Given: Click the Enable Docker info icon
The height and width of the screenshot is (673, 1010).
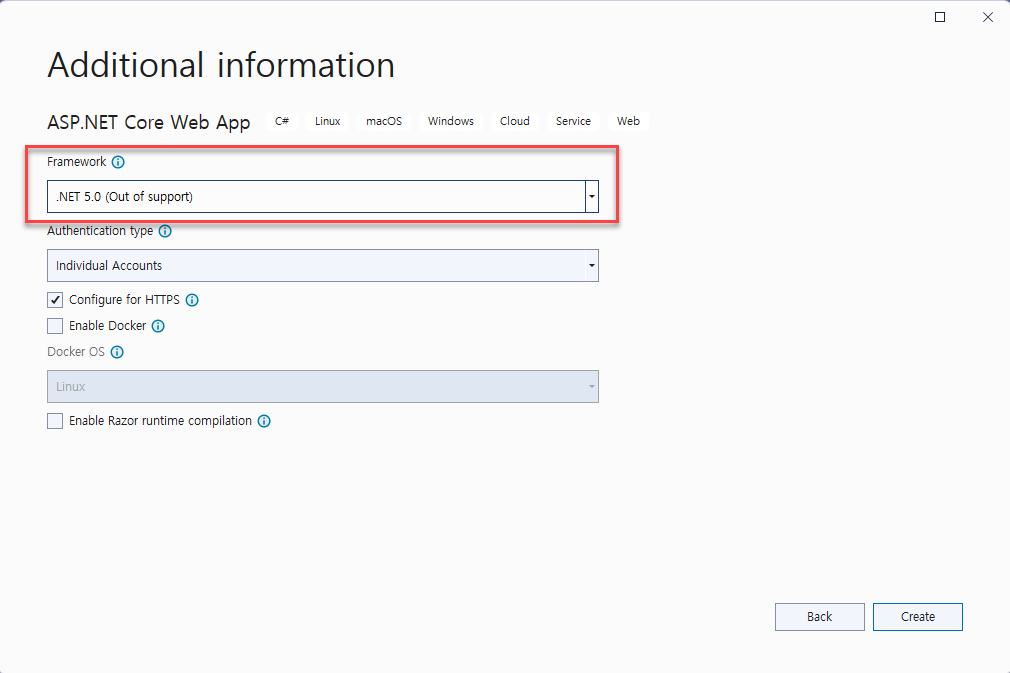Looking at the screenshot, I should click(x=158, y=326).
